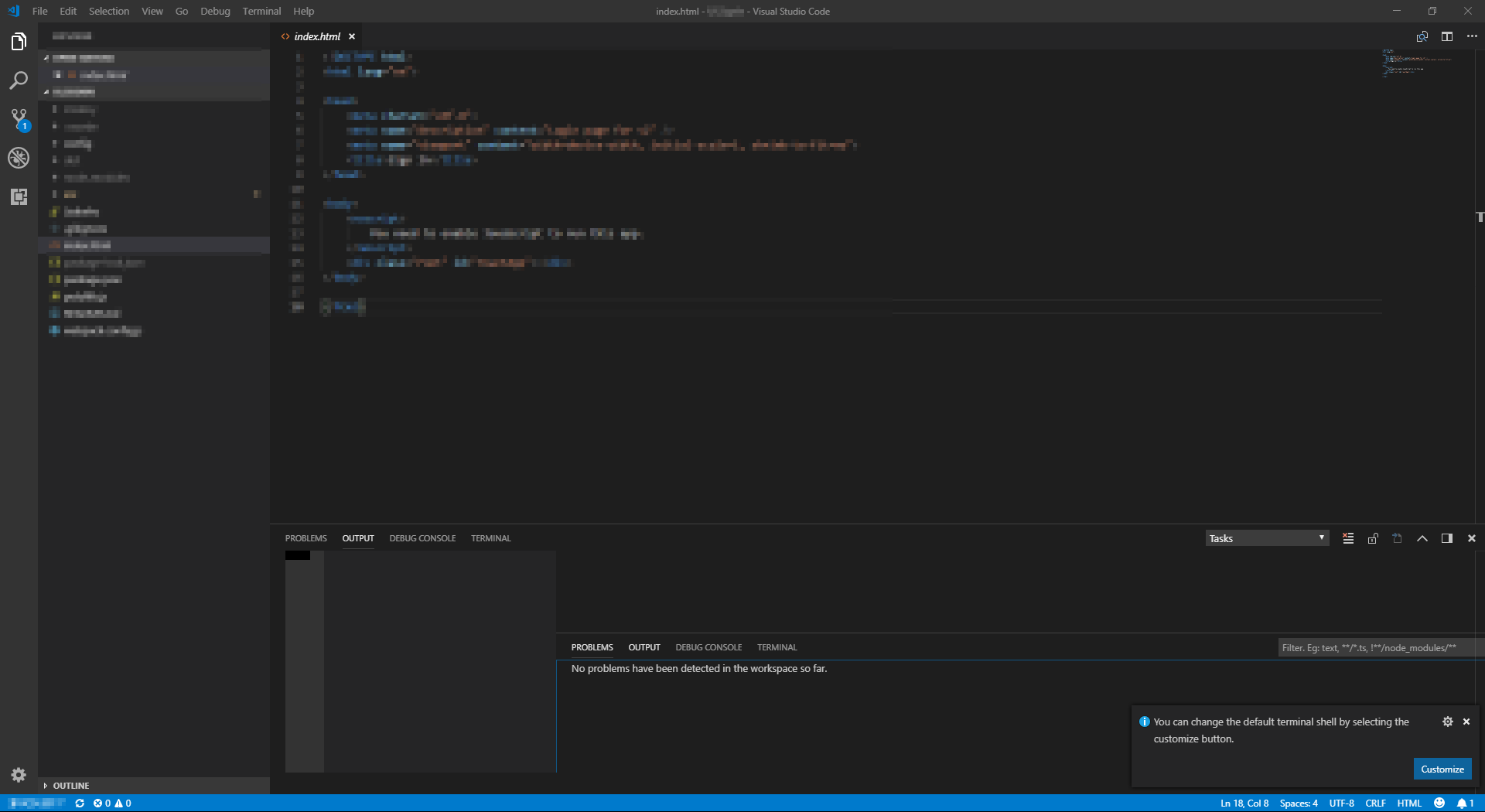Collapse the open editors section arrow
The height and width of the screenshot is (812, 1485).
click(x=46, y=58)
